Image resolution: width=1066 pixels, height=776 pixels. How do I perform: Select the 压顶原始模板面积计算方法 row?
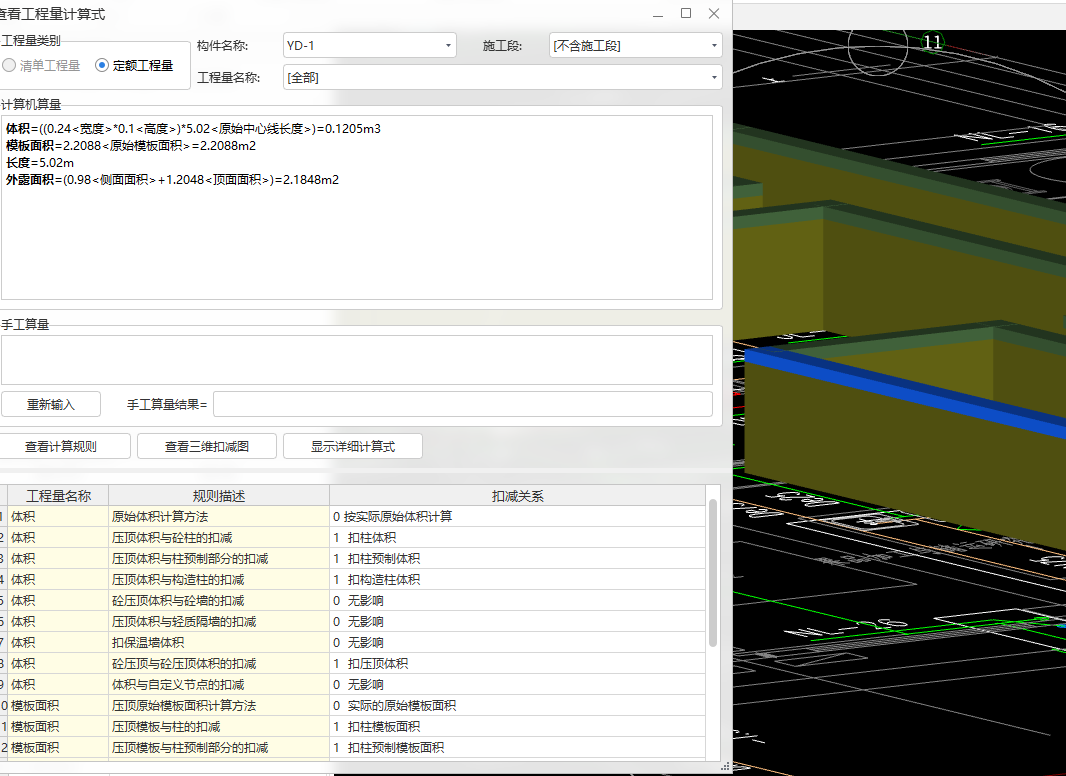pos(353,705)
